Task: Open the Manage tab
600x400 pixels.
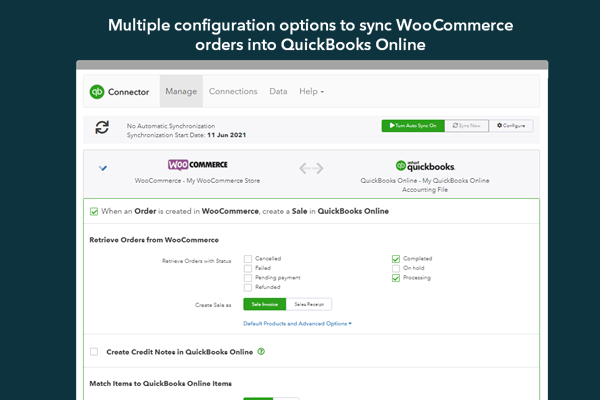Action: 181,91
